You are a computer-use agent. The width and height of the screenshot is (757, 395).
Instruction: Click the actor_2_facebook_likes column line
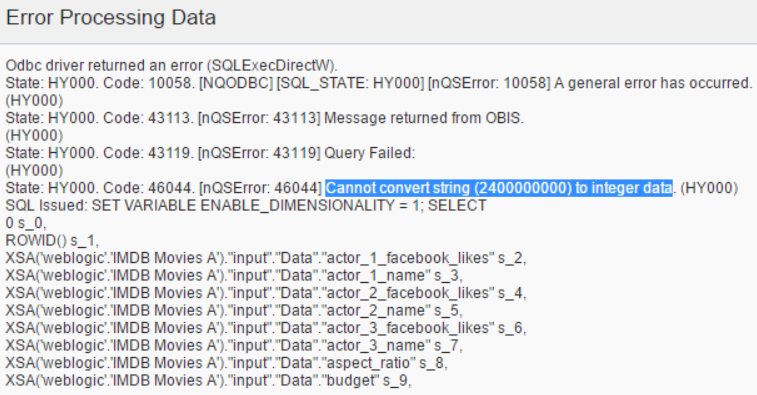pyautogui.click(x=266, y=293)
